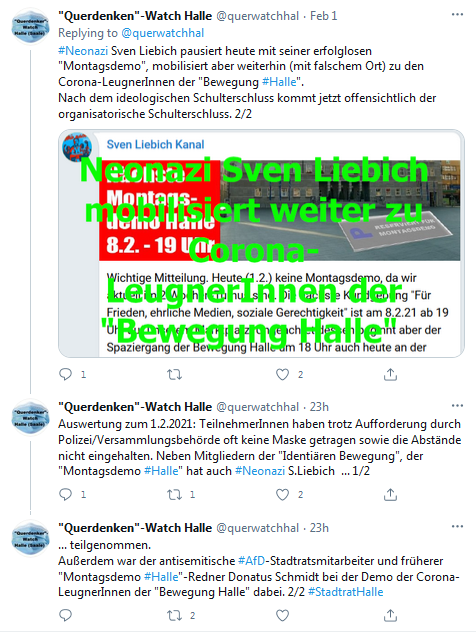Reply to the Auswertung zum 1.2.2021 tweet

click(x=66, y=495)
